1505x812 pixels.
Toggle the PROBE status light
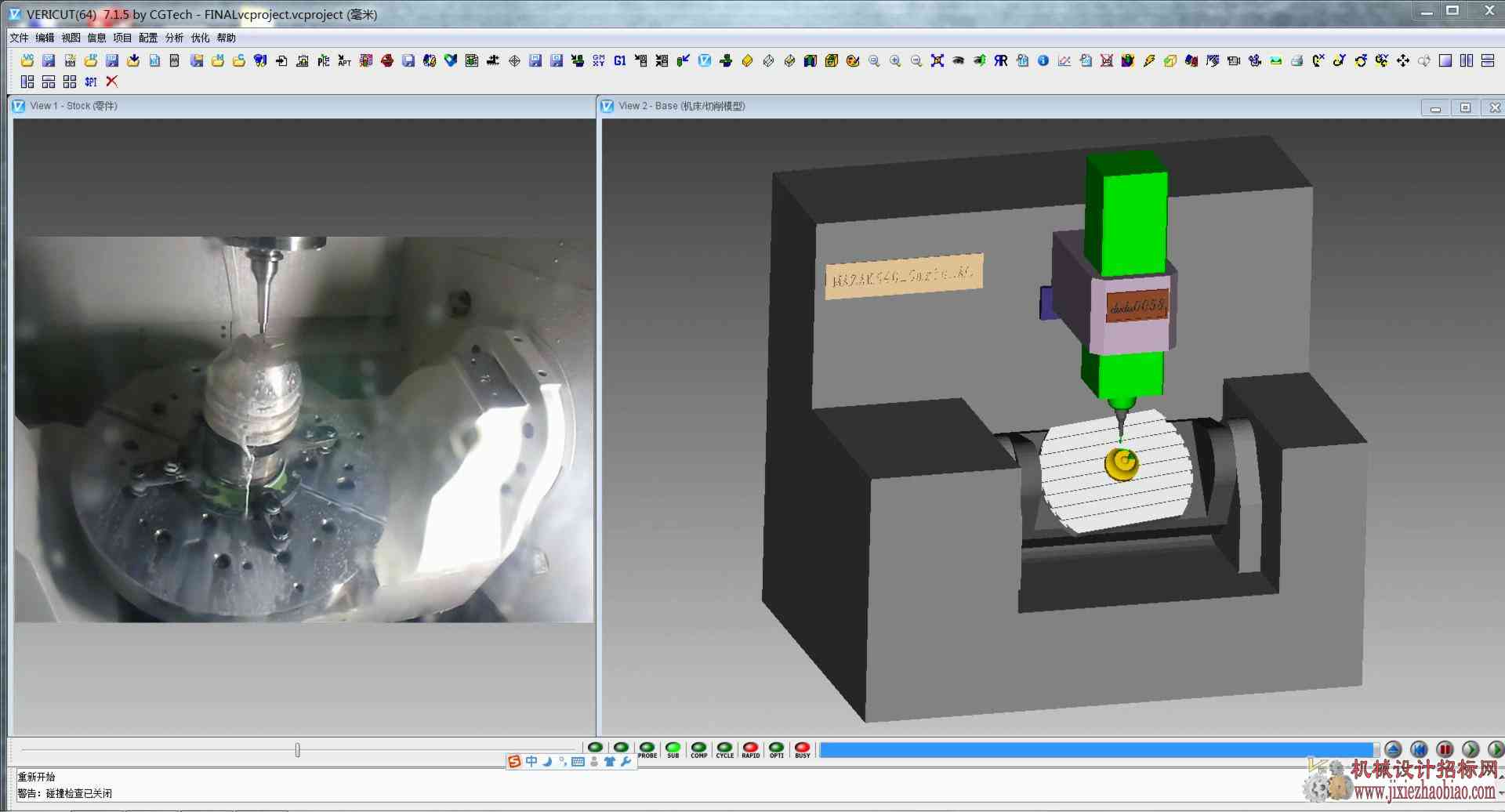pyautogui.click(x=647, y=749)
